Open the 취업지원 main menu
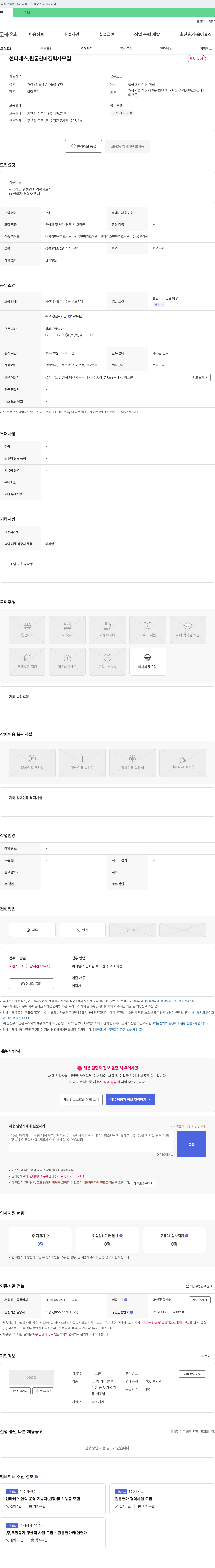 tap(71, 35)
